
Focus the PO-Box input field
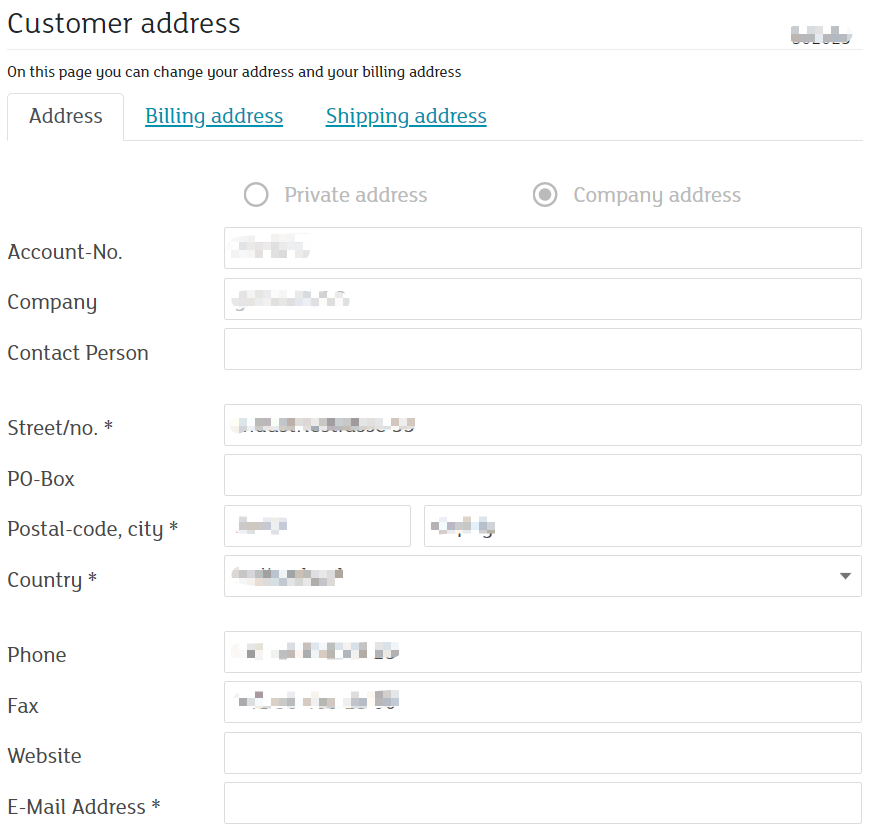543,475
